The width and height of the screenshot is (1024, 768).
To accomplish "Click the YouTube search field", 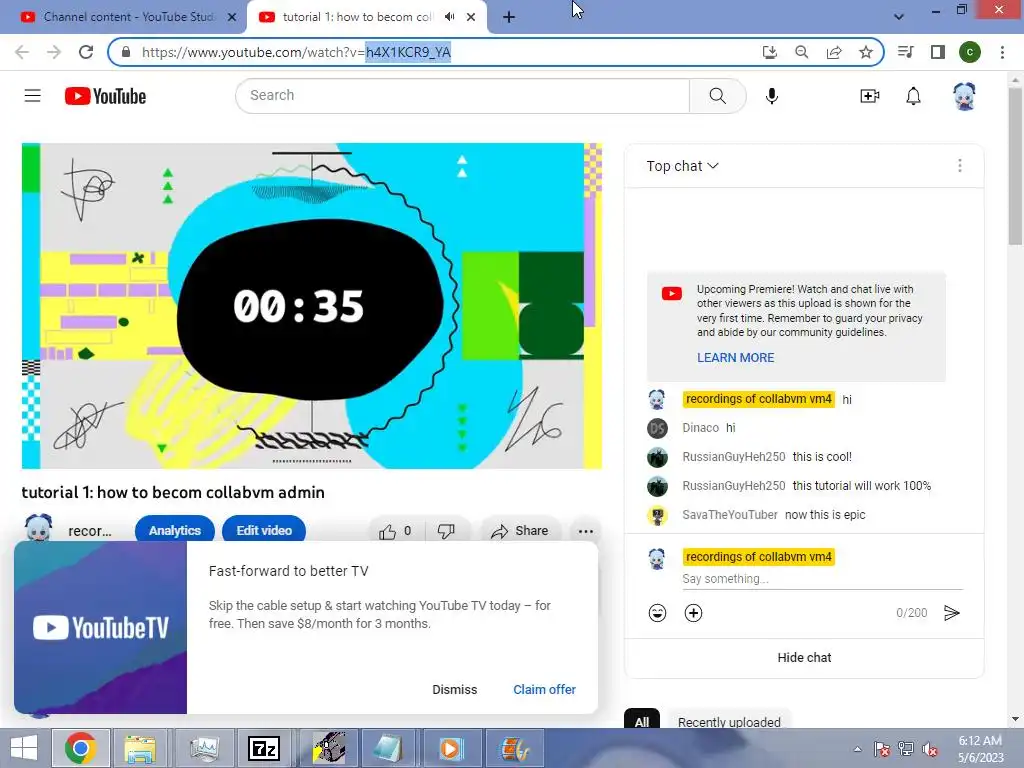I will (x=462, y=96).
